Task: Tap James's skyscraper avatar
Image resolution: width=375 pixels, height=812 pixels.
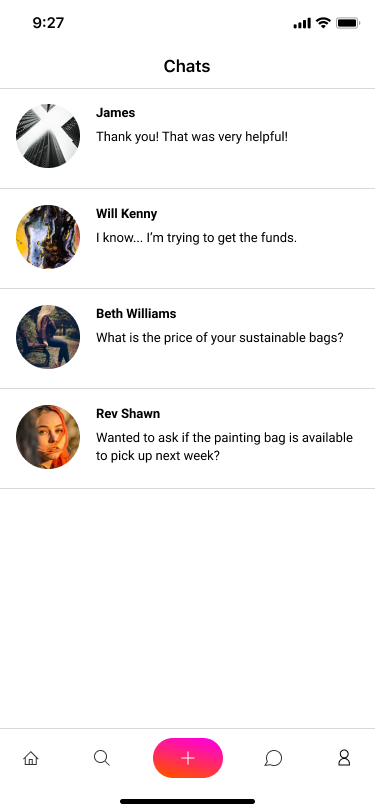Action: (48, 136)
